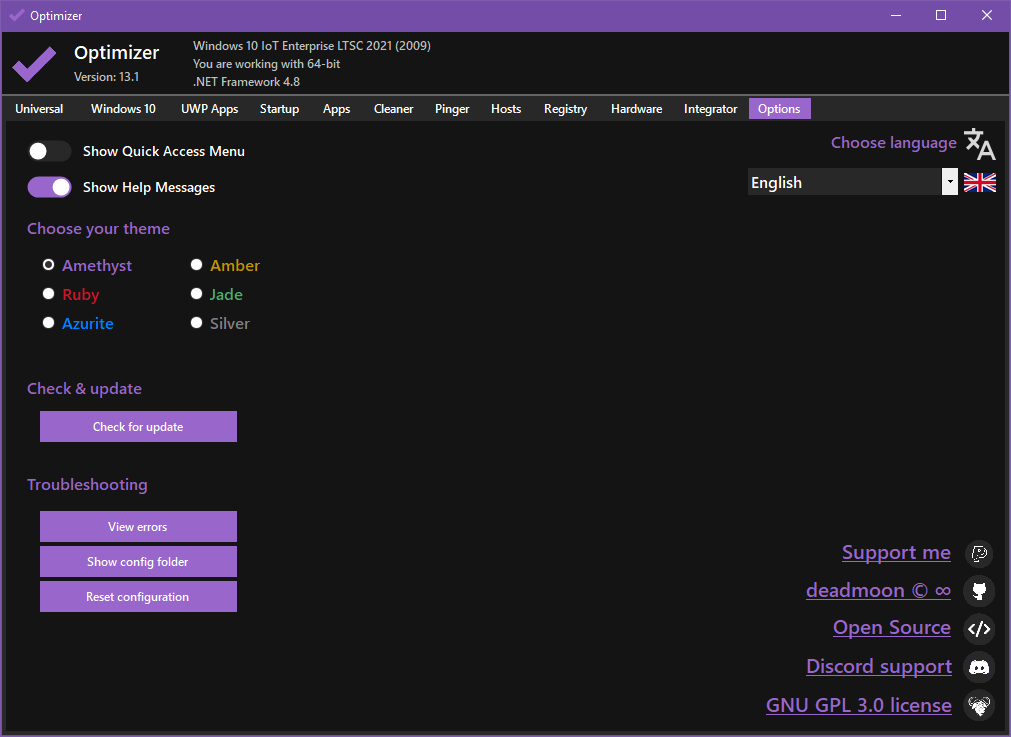The image size is (1011, 737).
Task: Open the Discord support link
Action: point(878,667)
